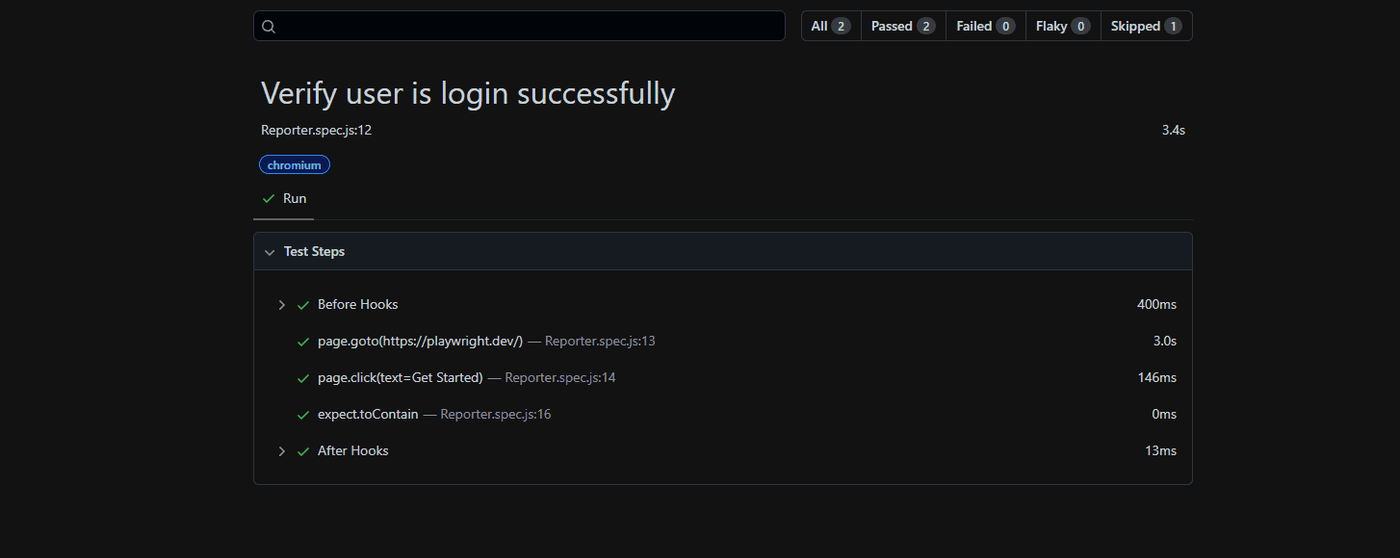This screenshot has height=558, width=1400.
Task: Show All tests filter
Action: click(830, 26)
